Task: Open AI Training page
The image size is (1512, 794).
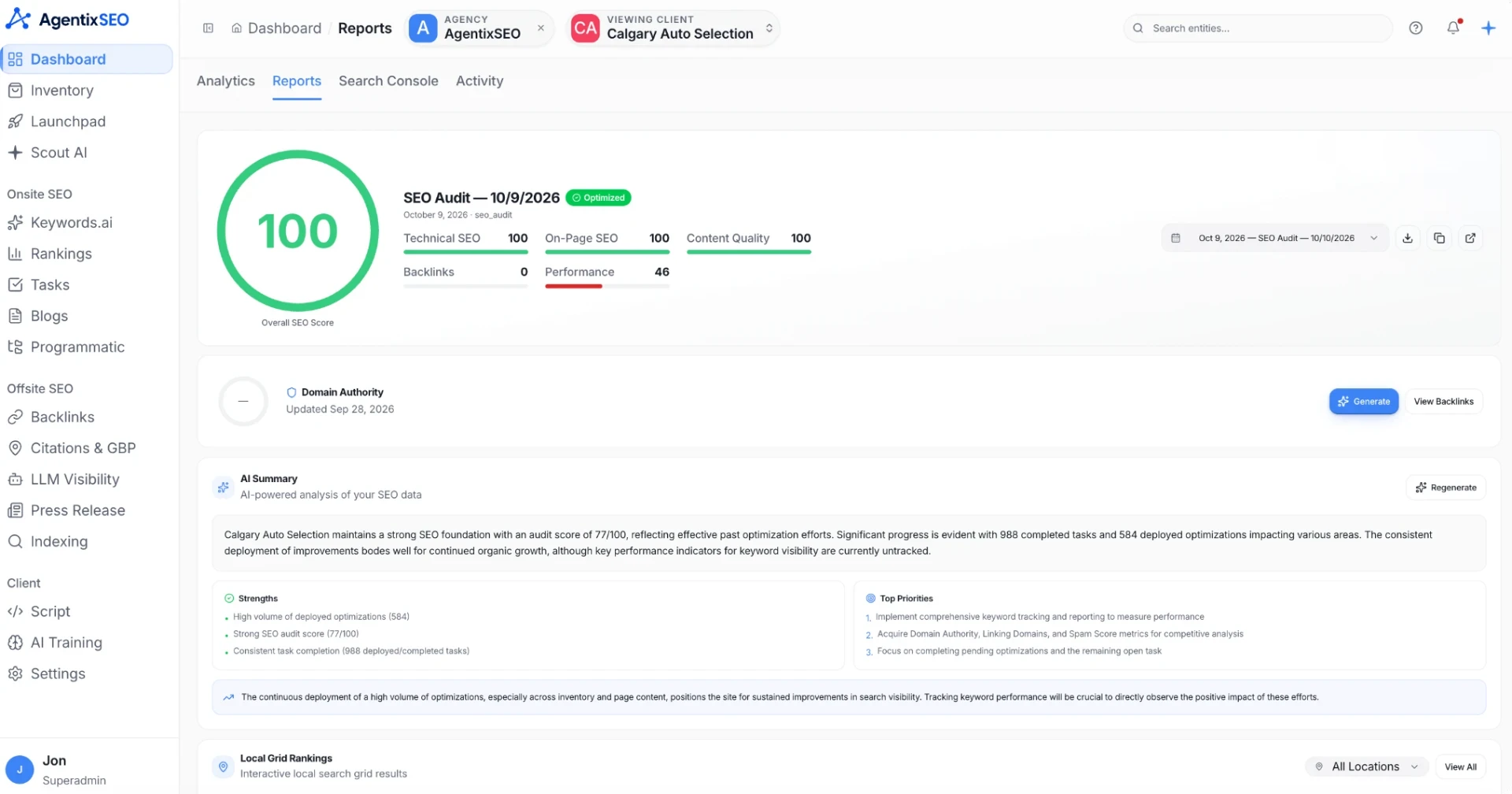Action: click(x=87, y=643)
